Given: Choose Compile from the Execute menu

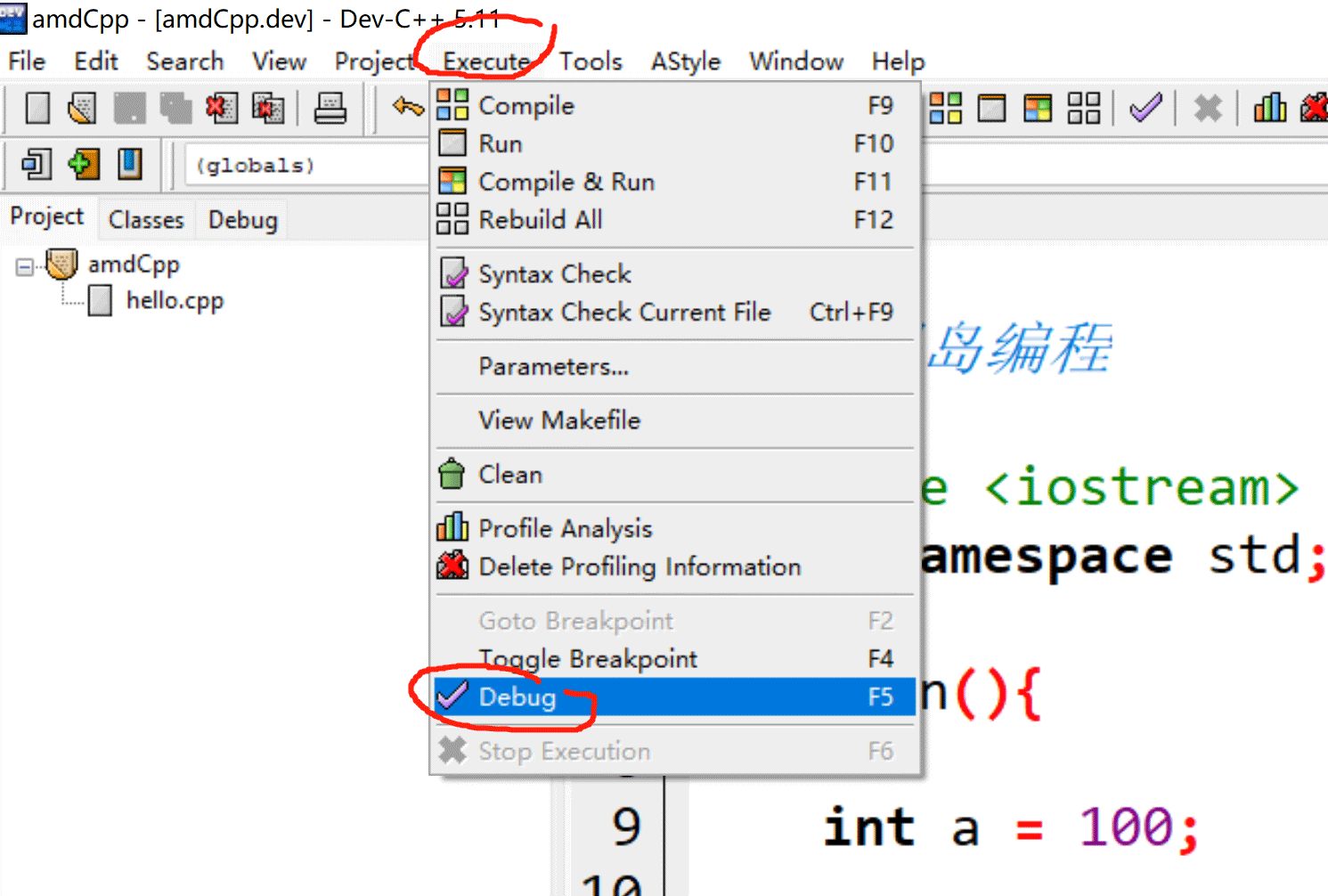Looking at the screenshot, I should click(675, 105).
